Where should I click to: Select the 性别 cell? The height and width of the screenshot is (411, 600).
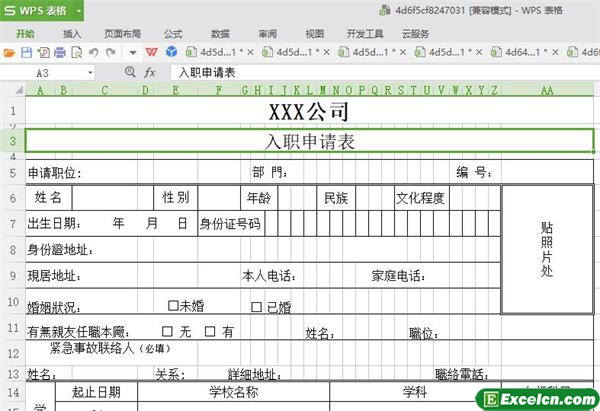176,198
